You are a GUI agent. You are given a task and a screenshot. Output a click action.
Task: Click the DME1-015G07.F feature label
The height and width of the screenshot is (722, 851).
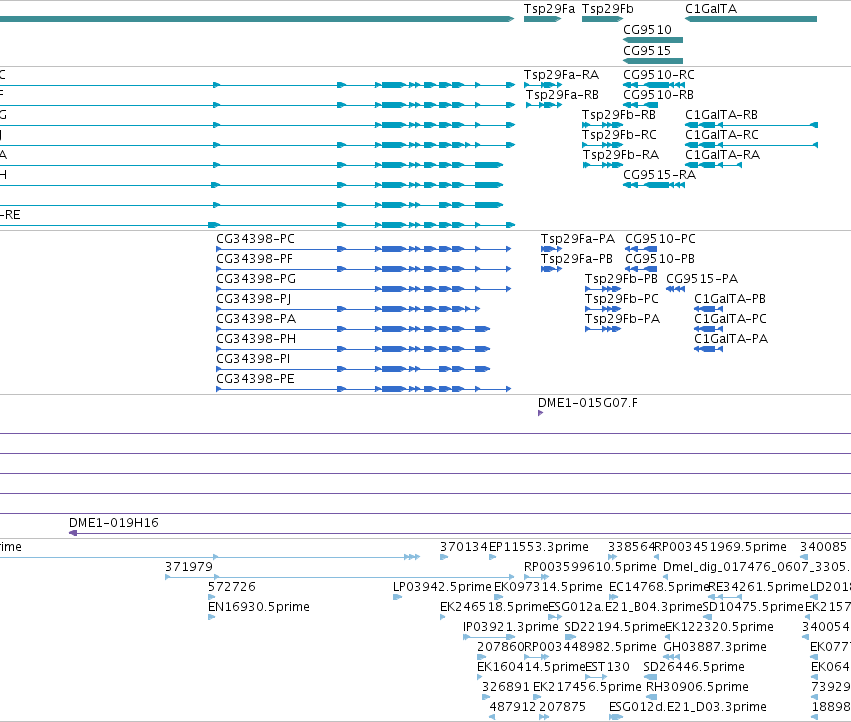[x=588, y=403]
